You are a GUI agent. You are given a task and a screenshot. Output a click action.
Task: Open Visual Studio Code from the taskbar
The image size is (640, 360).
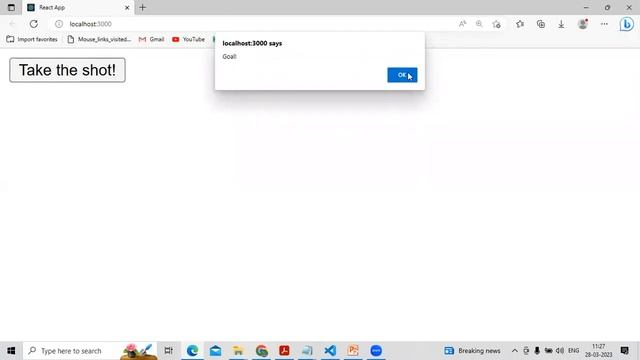[330, 351]
